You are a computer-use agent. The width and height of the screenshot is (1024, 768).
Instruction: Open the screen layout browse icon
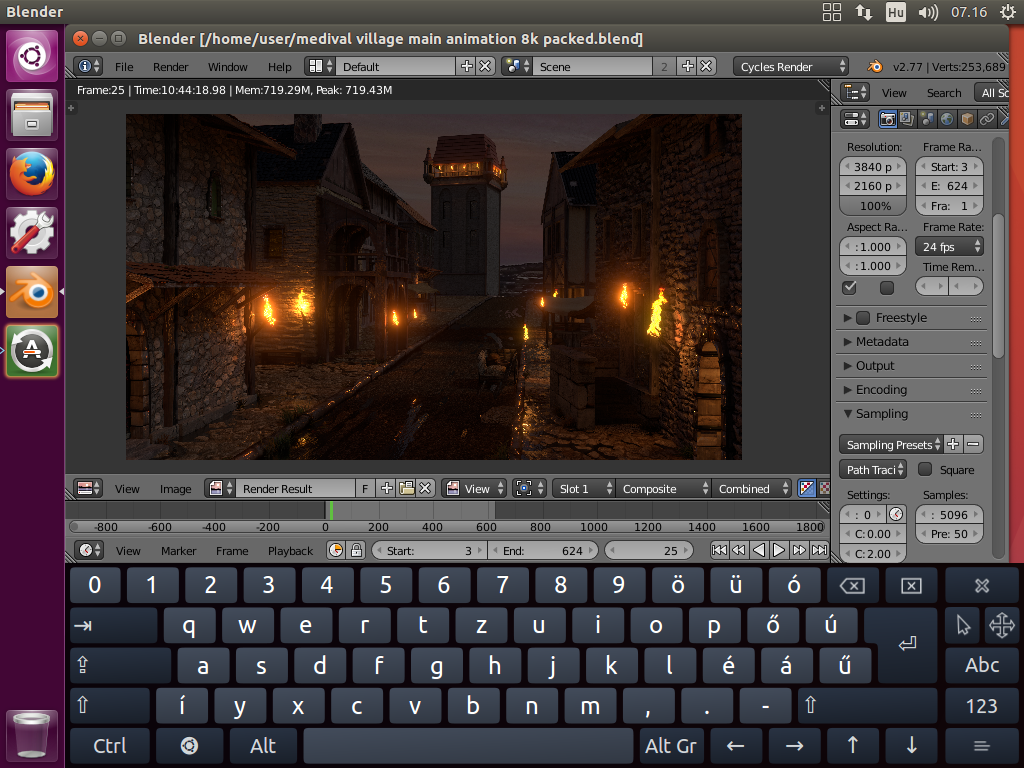point(320,67)
